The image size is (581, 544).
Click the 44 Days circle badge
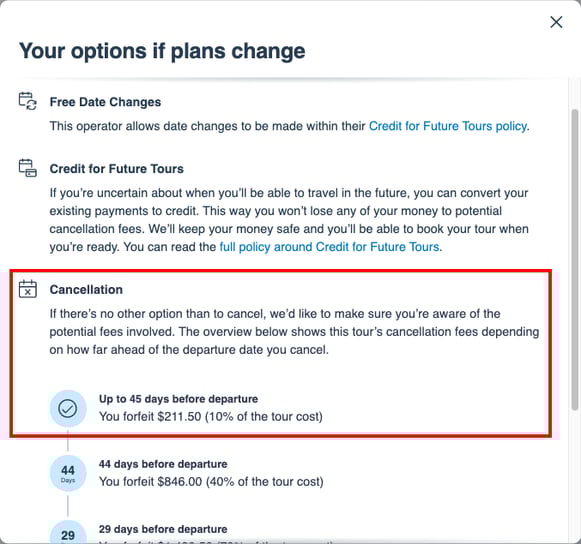(x=68, y=474)
